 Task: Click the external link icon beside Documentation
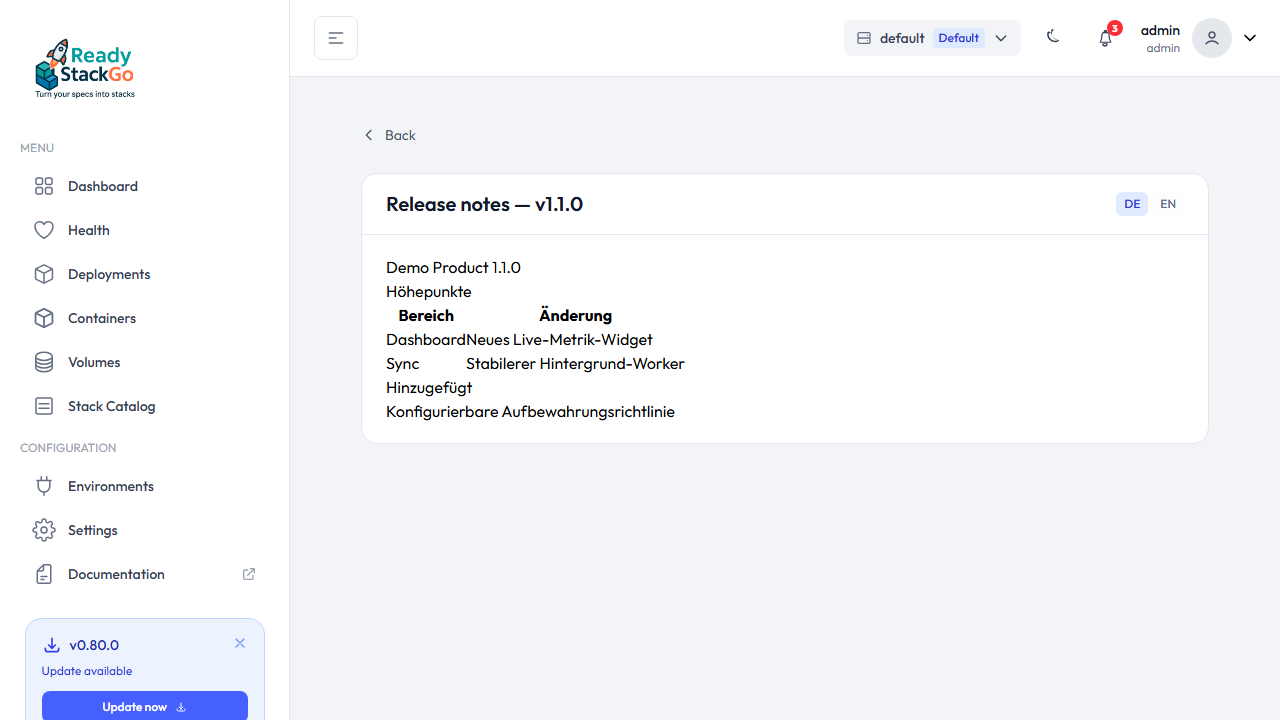249,574
